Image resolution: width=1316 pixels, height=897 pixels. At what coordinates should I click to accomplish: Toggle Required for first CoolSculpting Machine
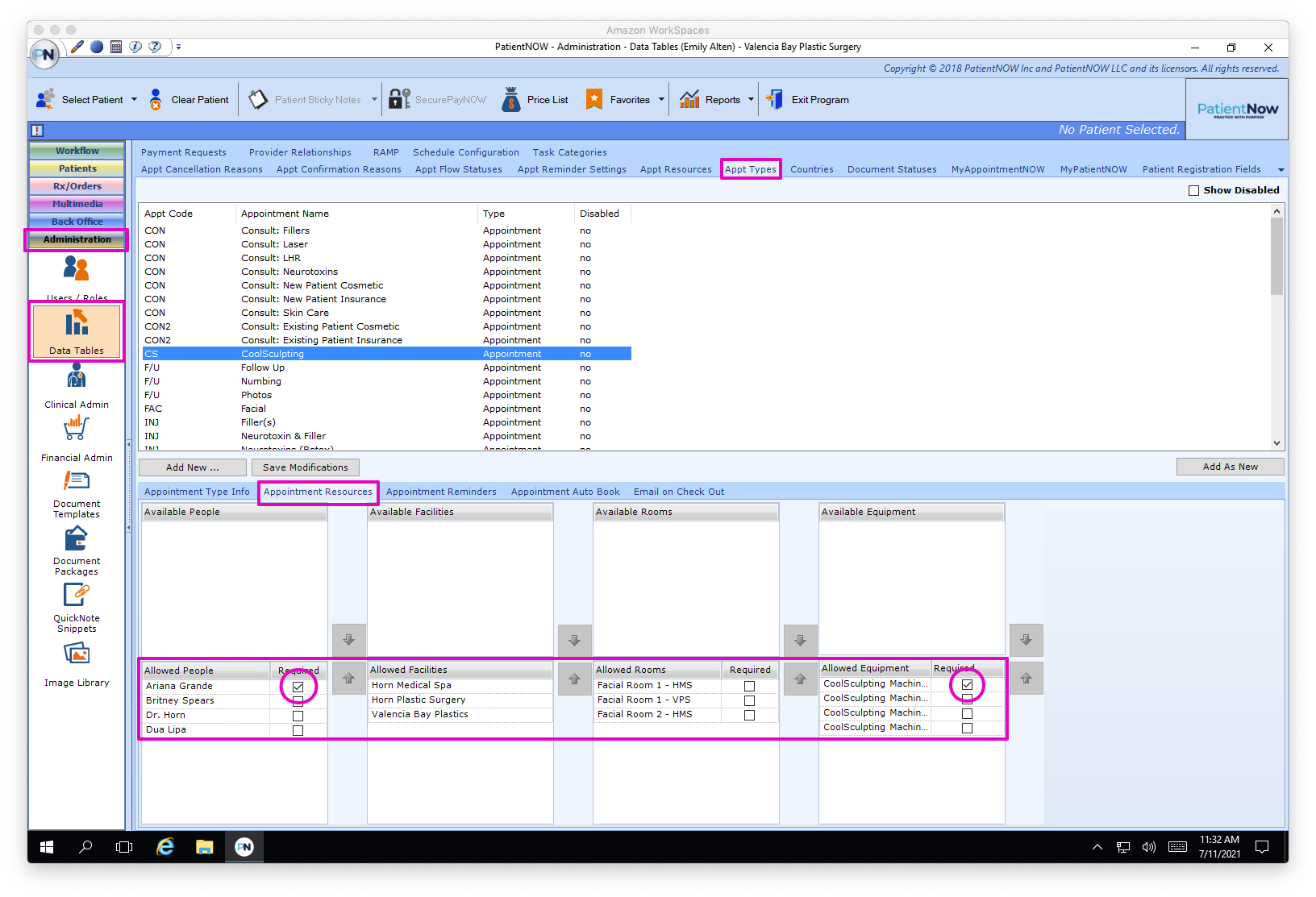click(968, 684)
